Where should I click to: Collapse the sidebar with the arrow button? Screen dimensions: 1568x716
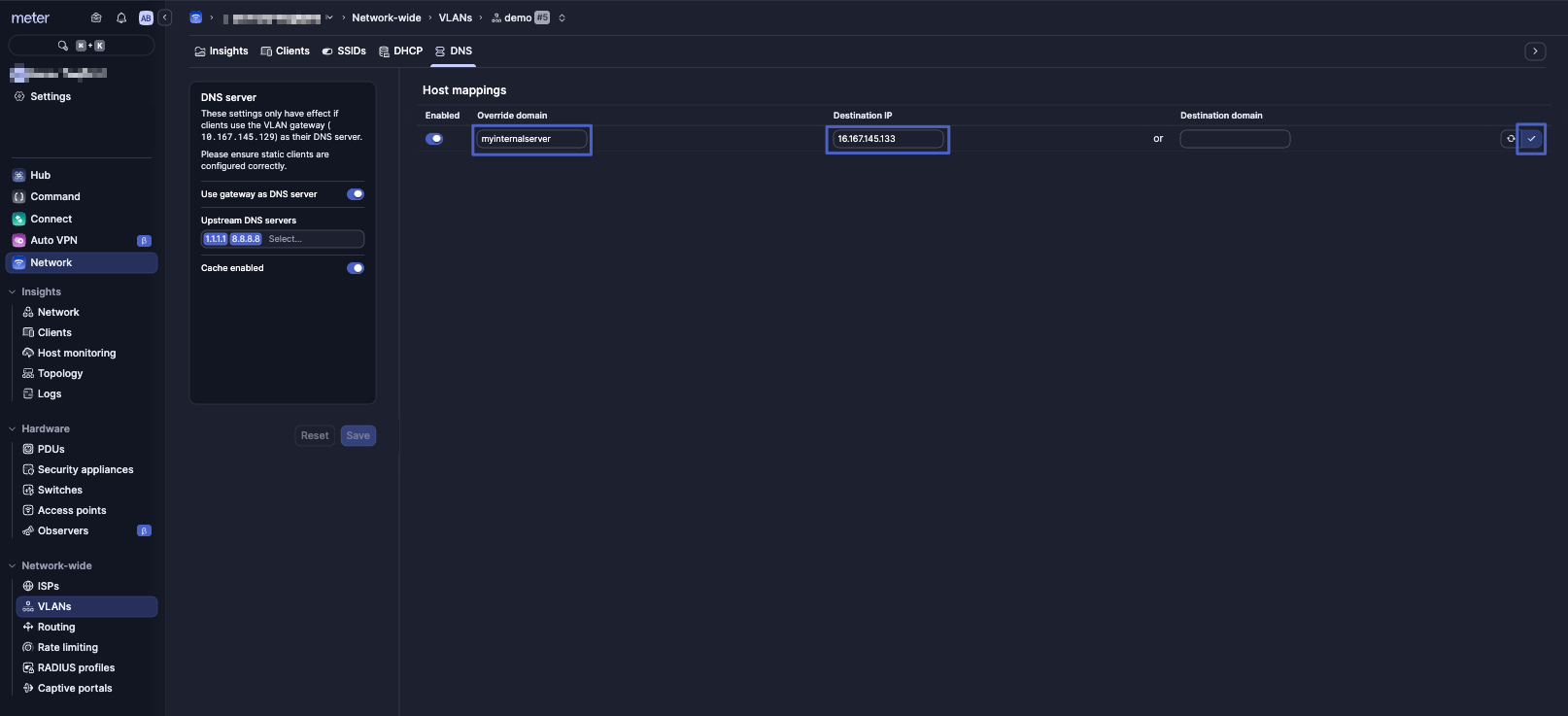tap(165, 17)
